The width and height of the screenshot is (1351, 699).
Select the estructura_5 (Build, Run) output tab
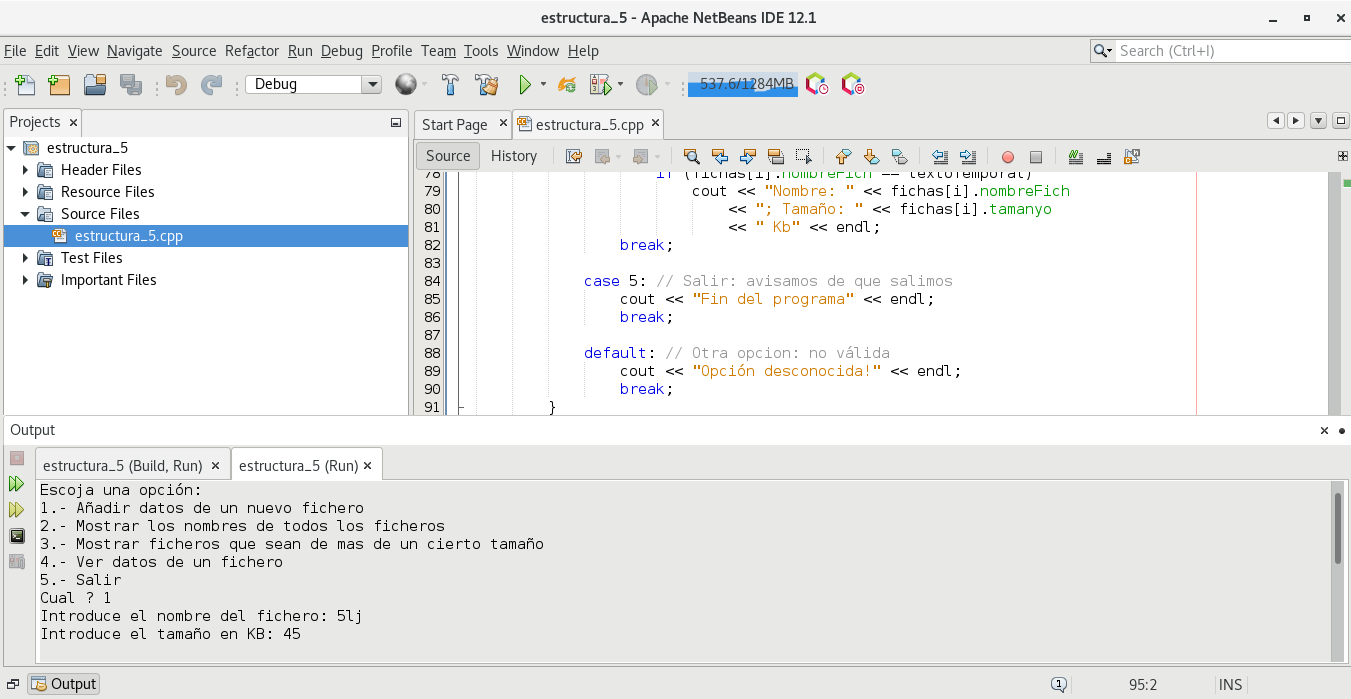(x=123, y=466)
